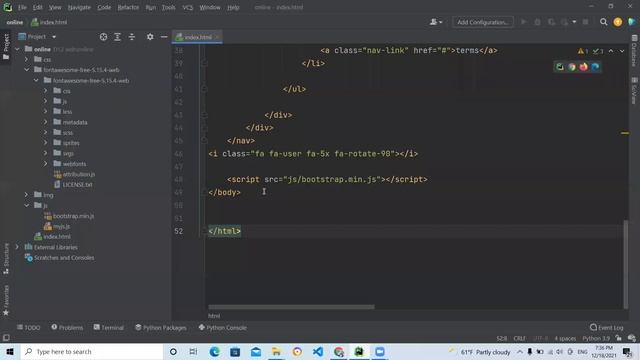
Task: Expand the scss folder
Action: (x=45, y=132)
